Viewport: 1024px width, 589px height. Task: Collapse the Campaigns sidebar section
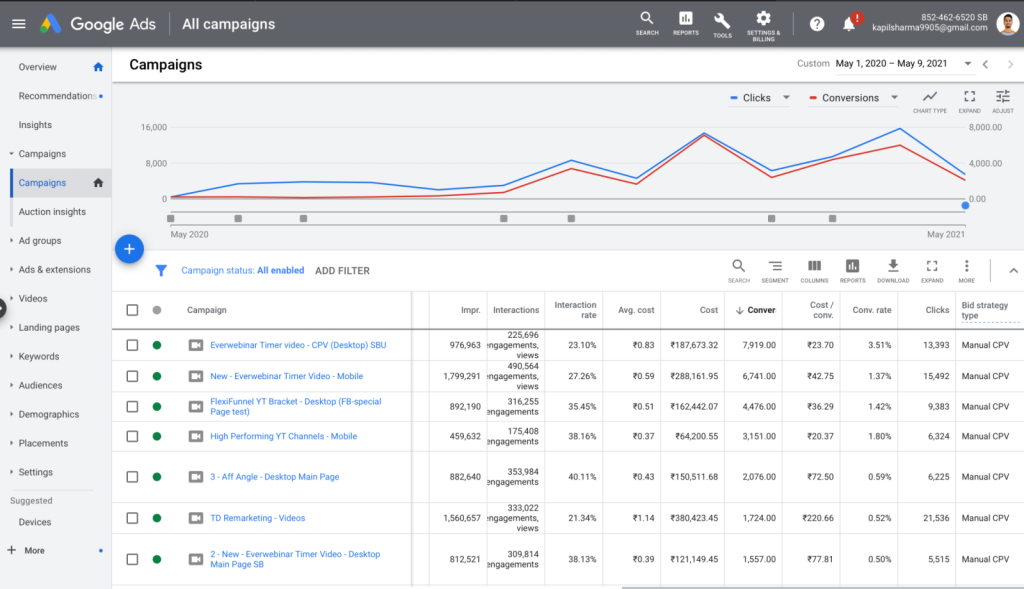11,154
